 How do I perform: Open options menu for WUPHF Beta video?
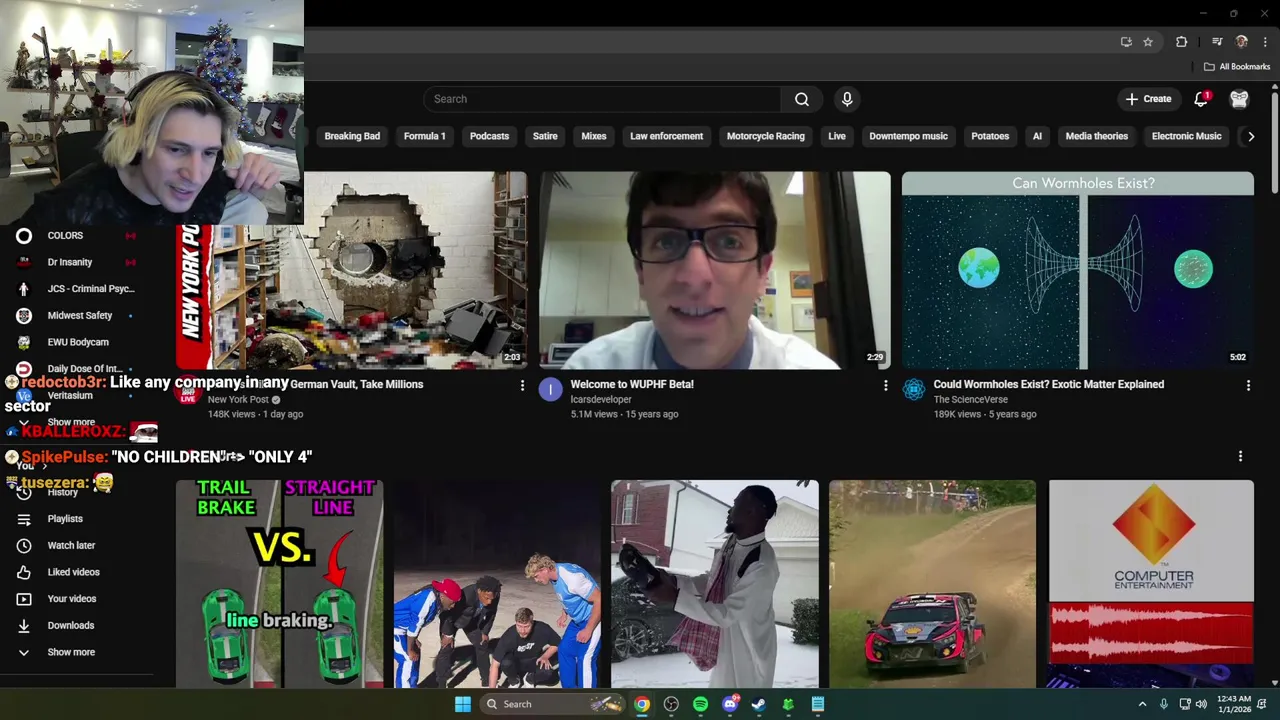point(885,385)
